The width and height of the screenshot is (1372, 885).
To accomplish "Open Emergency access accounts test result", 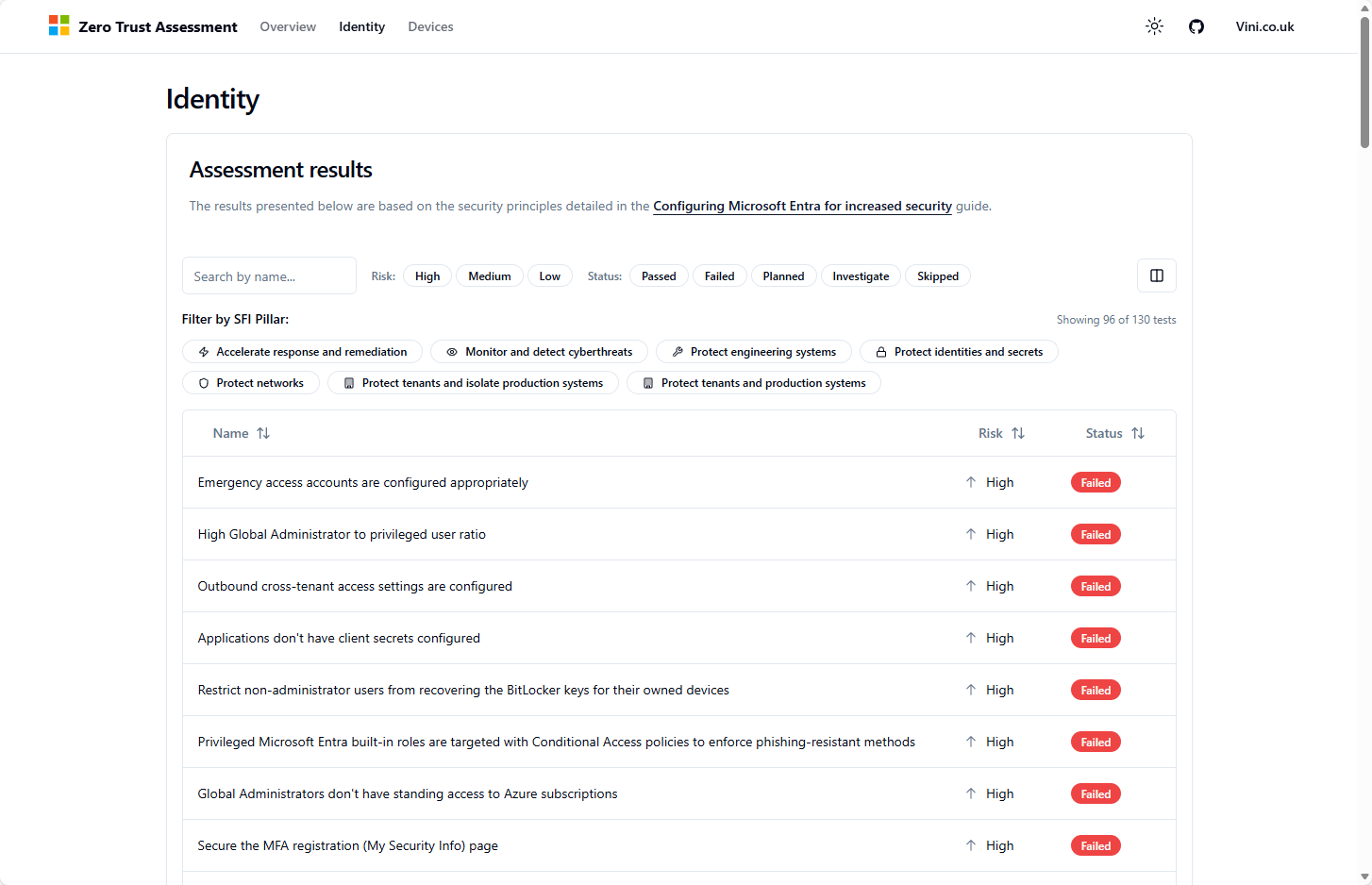I will (x=362, y=482).
